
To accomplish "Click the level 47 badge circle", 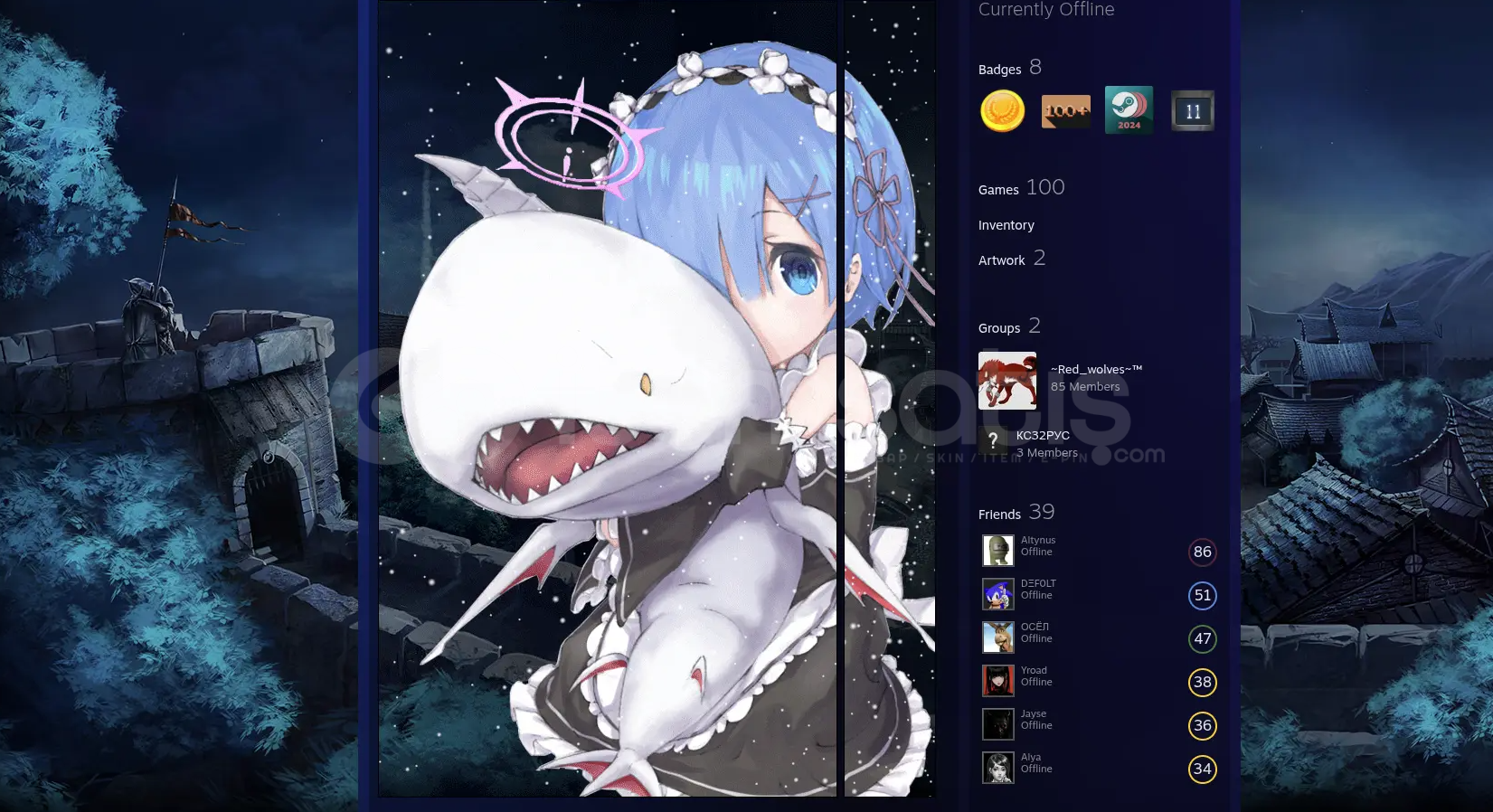I will 1203,638.
